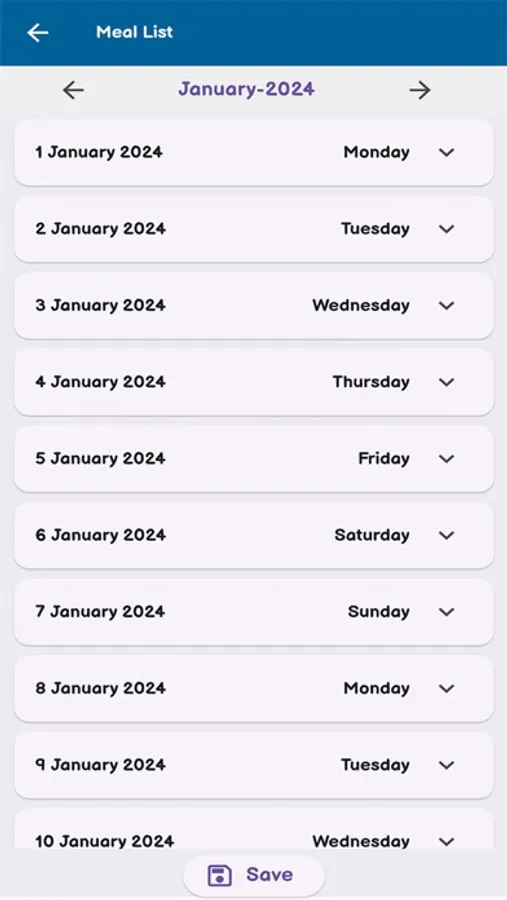This screenshot has width=507, height=900.
Task: Select the January-2024 month label
Action: [x=246, y=89]
